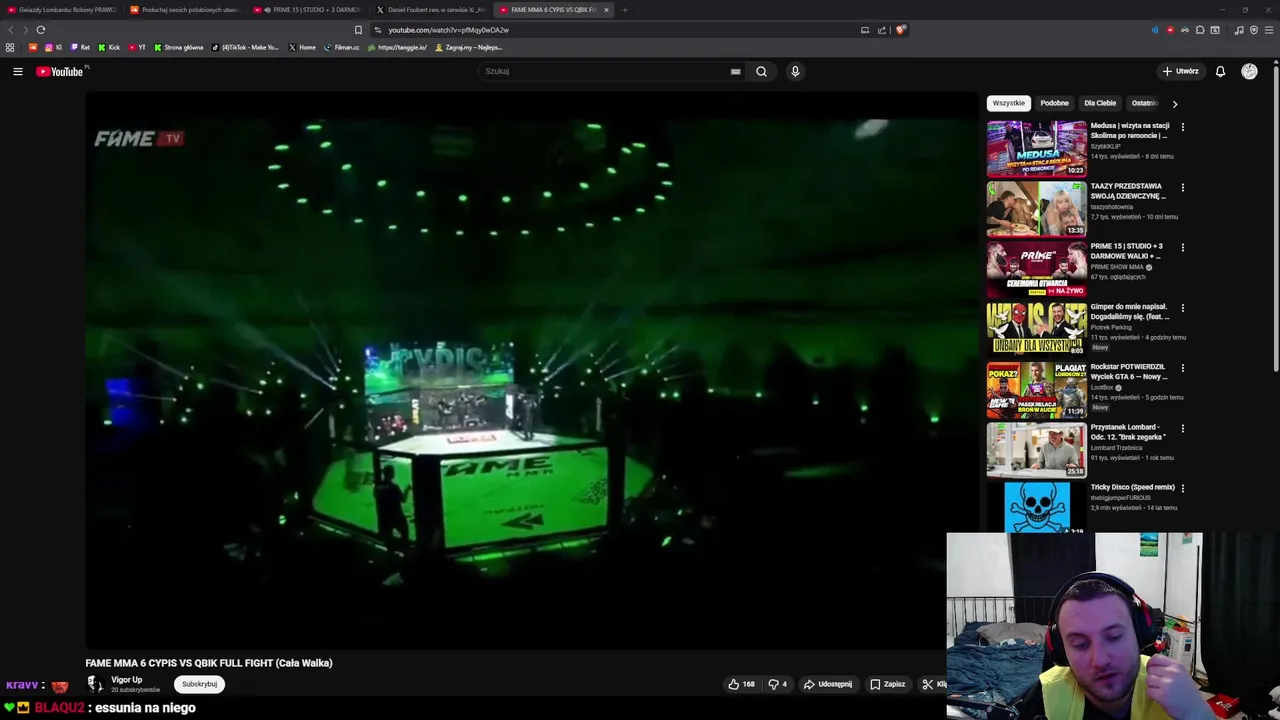This screenshot has width=1280, height=720.
Task: Open the Tricky Disco (Speed remix) title
Action: click(1132, 487)
